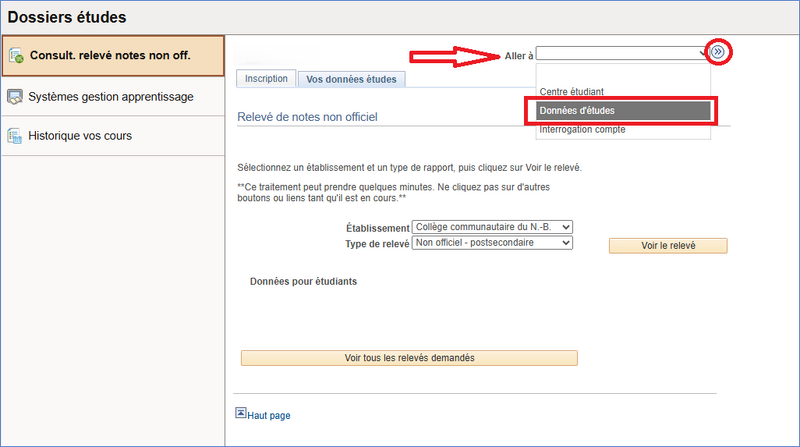Switch to the Inscription tab

[266, 78]
